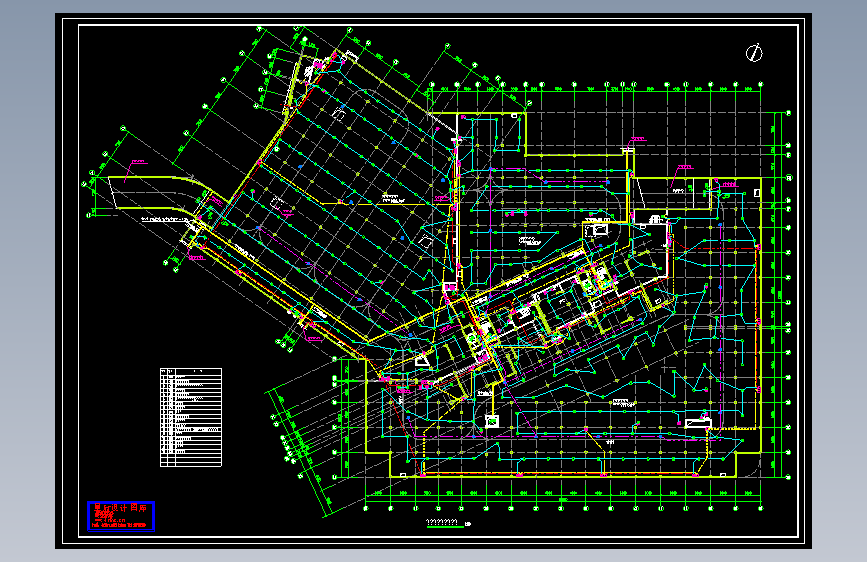
Task: Select the white legend table
Action: tap(191, 418)
